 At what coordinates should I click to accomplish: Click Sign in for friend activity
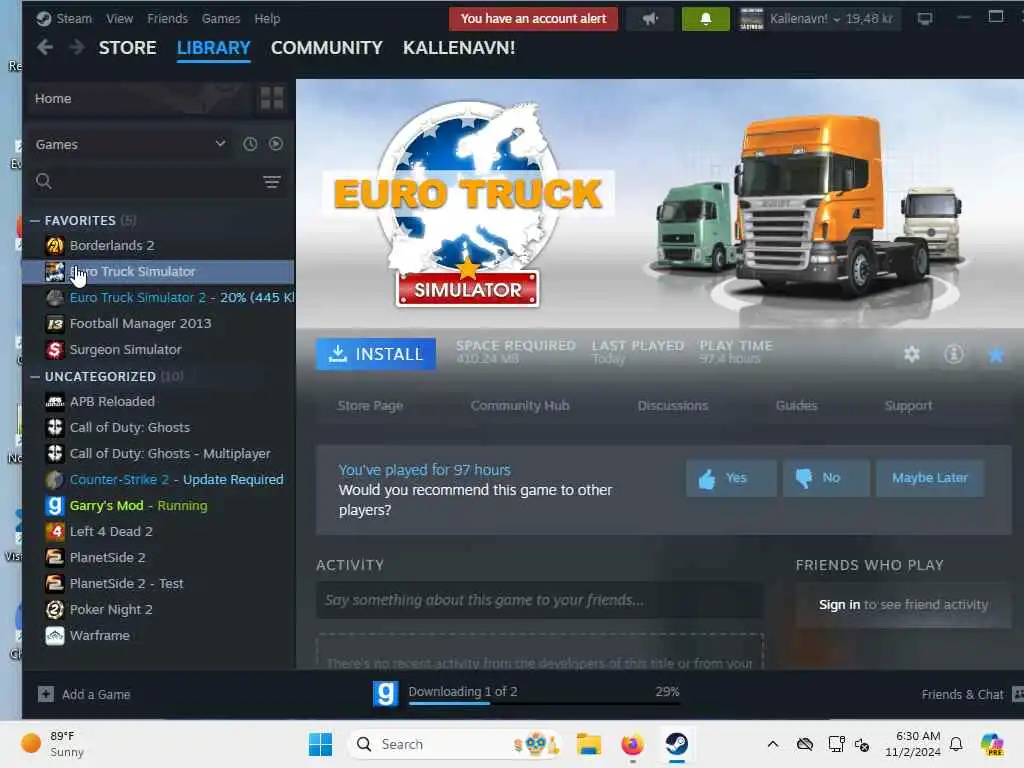click(839, 605)
